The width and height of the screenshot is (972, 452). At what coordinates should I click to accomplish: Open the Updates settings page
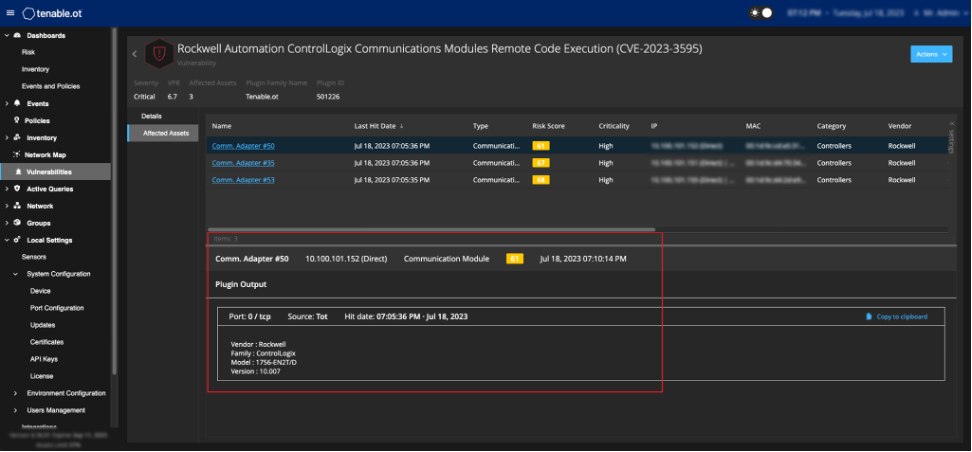tap(42, 325)
